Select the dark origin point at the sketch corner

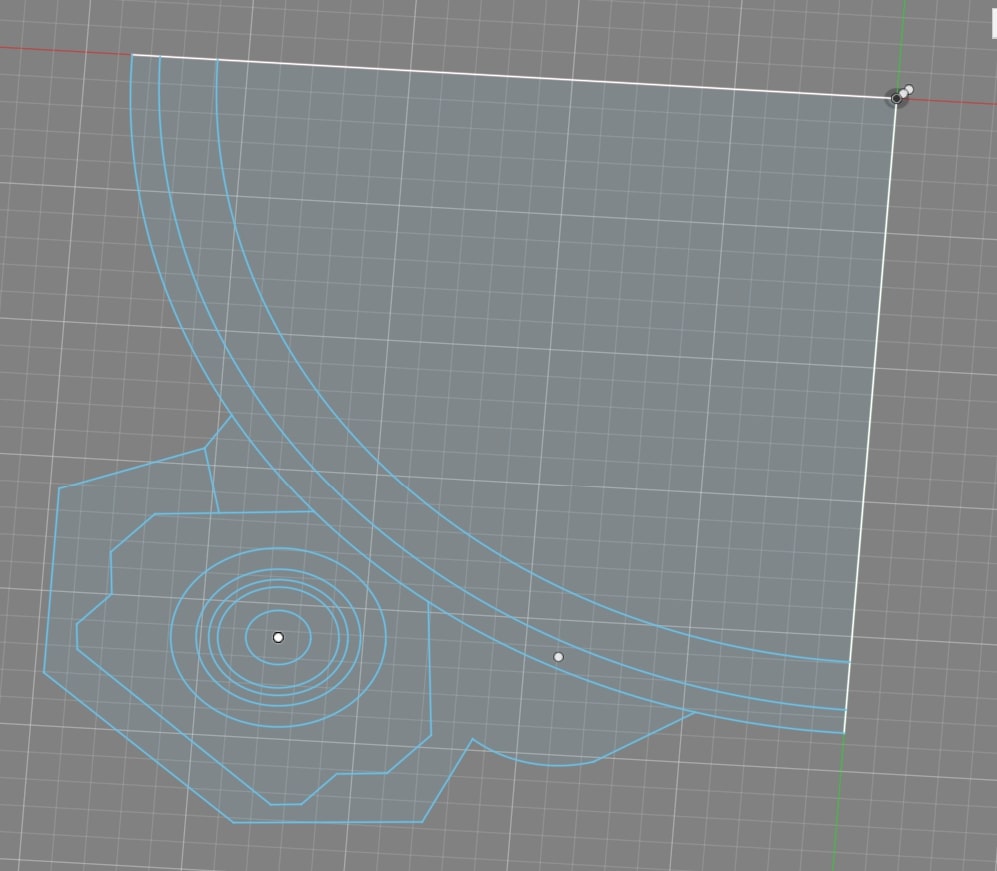[897, 99]
